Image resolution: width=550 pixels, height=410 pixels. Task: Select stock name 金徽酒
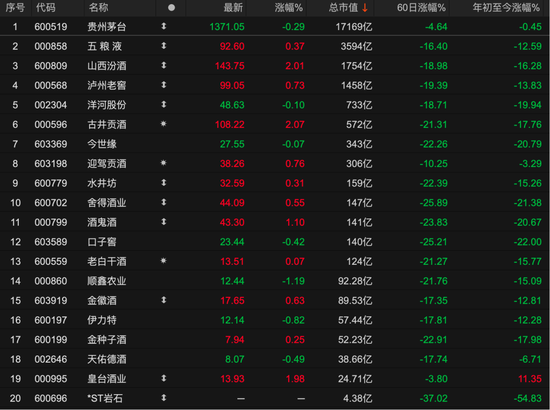pyautogui.click(x=102, y=301)
